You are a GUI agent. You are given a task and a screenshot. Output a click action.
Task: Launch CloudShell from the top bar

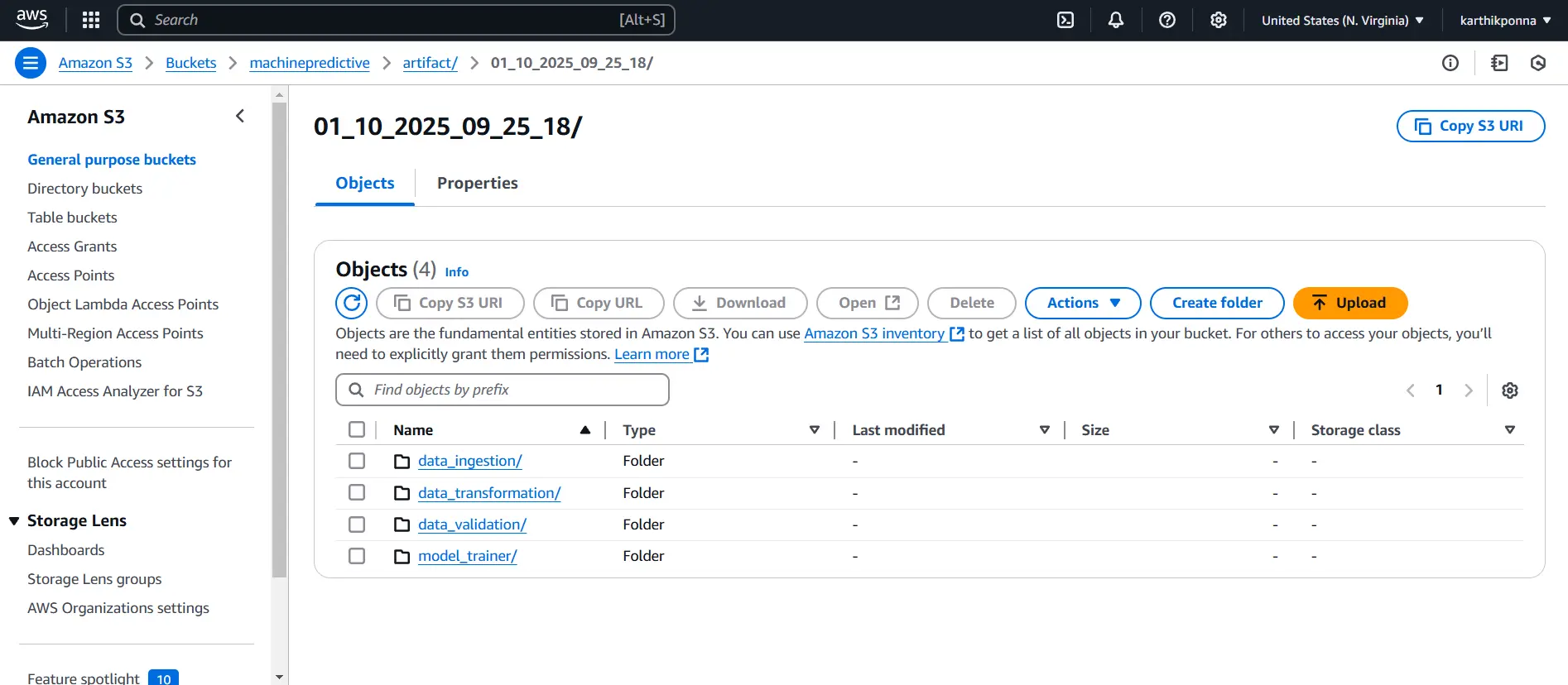click(x=1065, y=20)
